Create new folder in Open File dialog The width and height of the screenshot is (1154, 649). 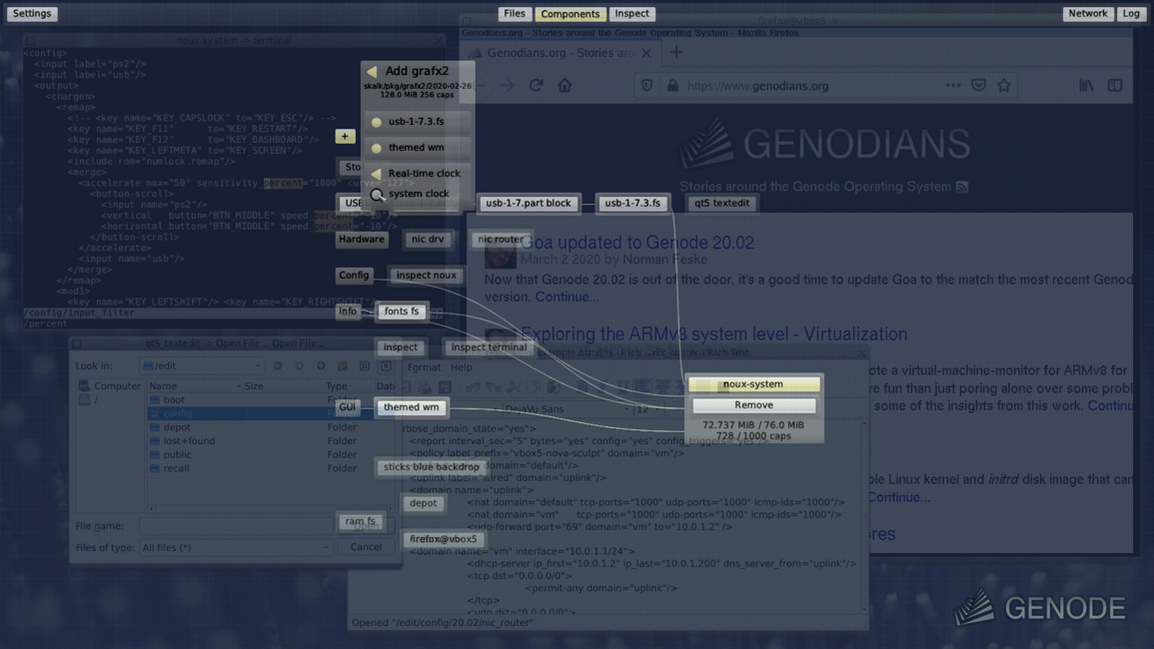click(x=342, y=366)
